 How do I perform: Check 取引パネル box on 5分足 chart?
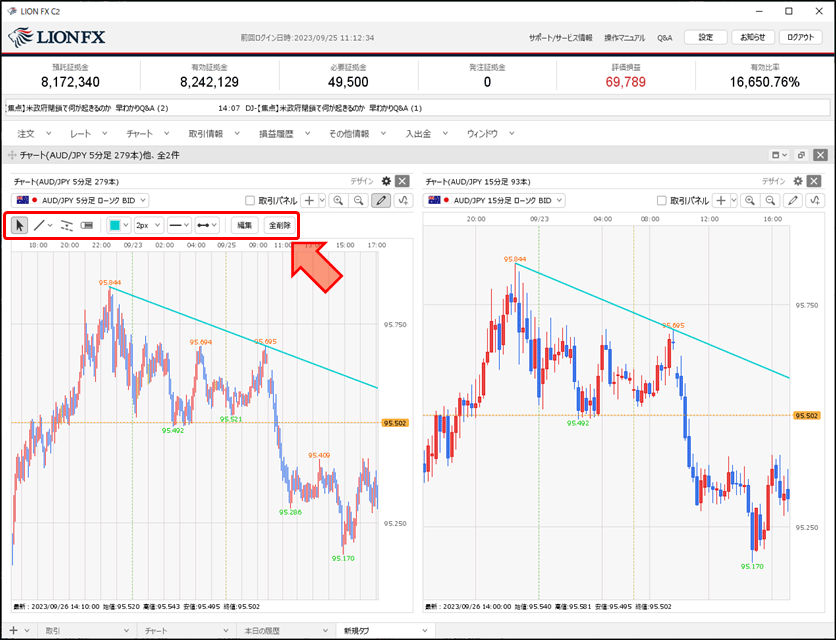tap(250, 201)
